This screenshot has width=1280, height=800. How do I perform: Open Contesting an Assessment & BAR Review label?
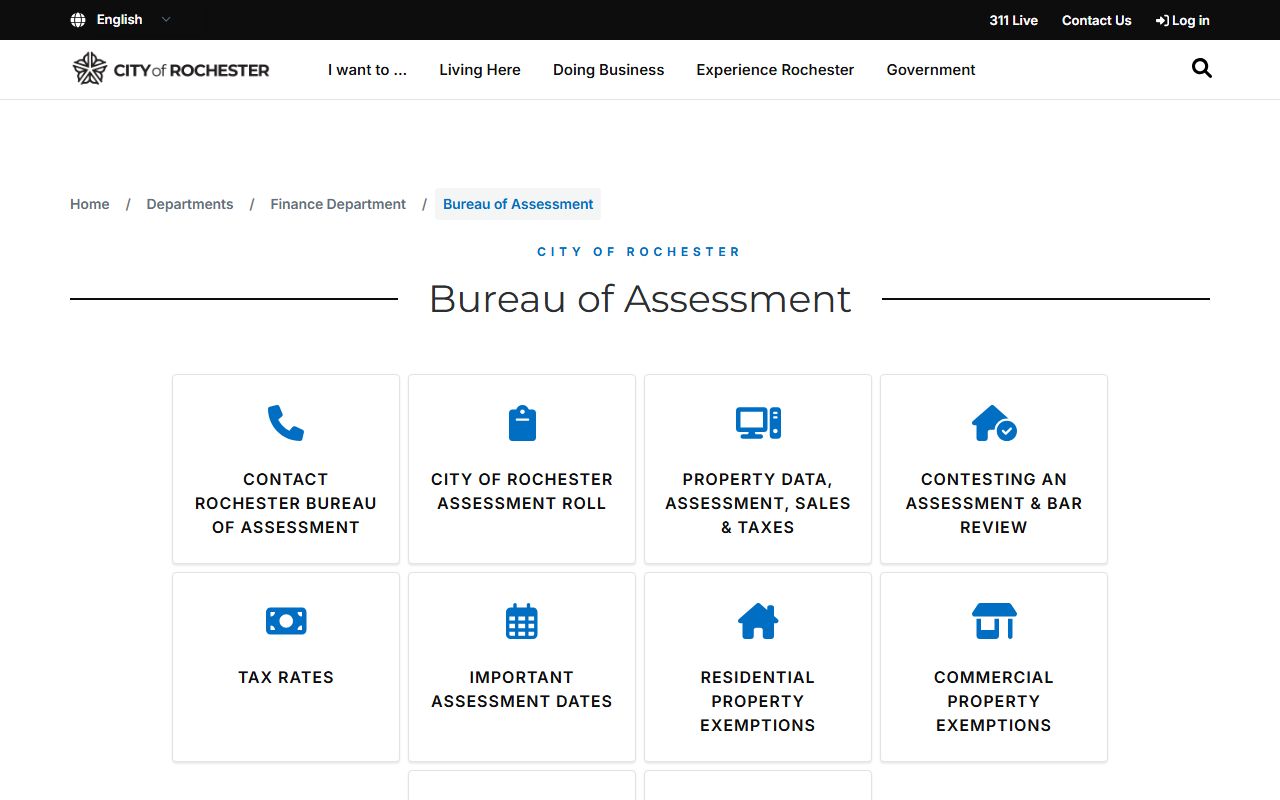click(x=994, y=503)
